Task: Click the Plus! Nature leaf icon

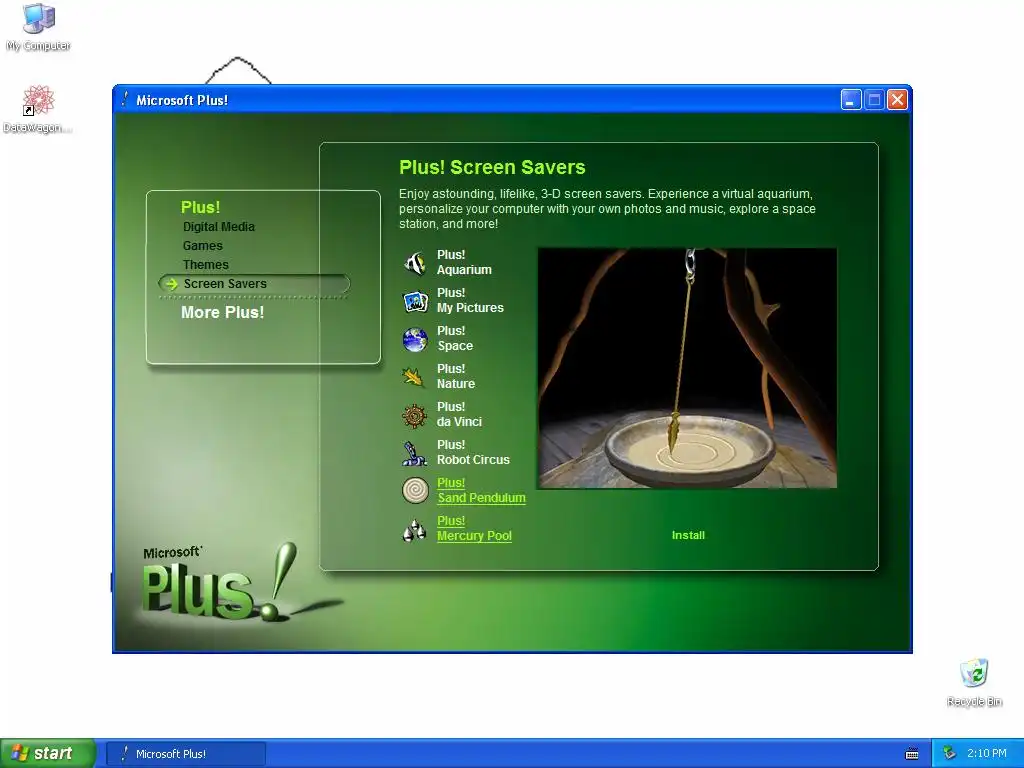Action: [414, 377]
